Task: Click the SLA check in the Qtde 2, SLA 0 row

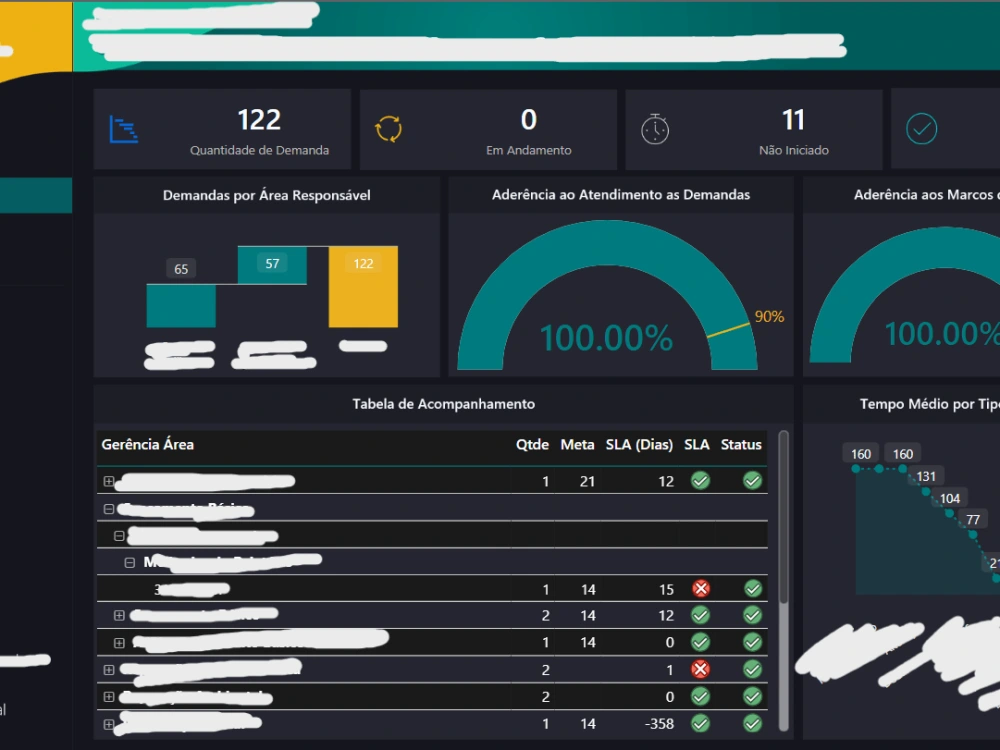Action: coord(701,696)
